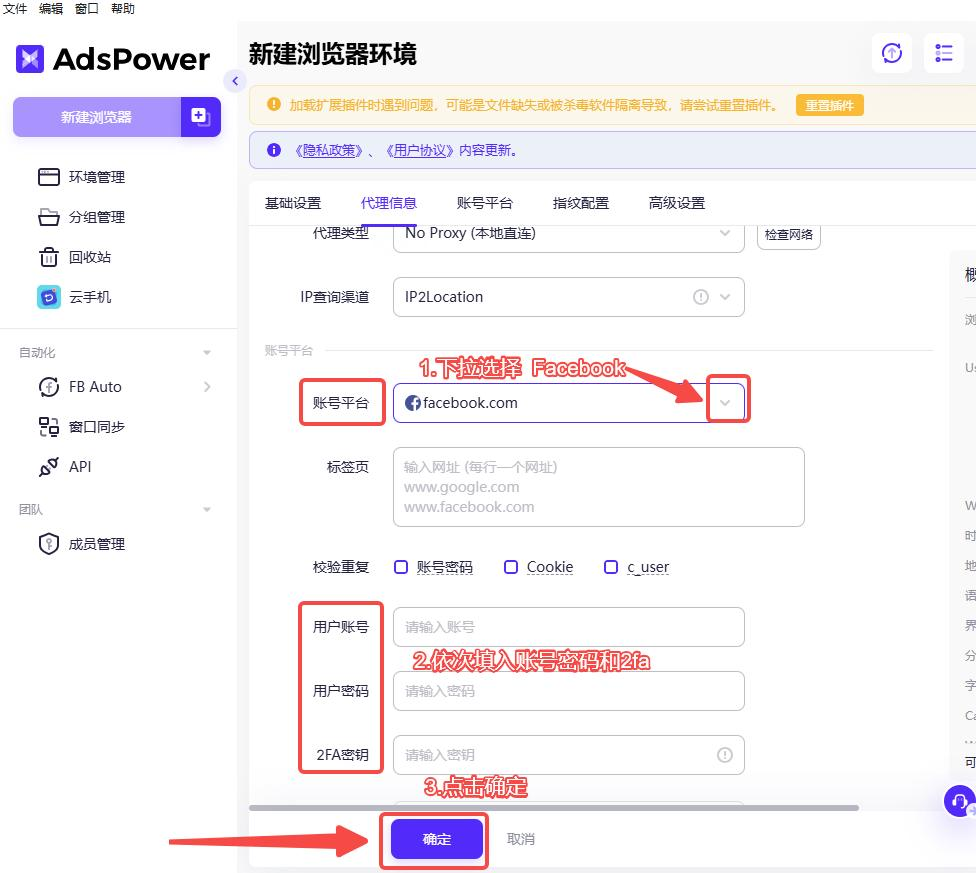Open 环境管理 in the sidebar

click(x=81, y=177)
